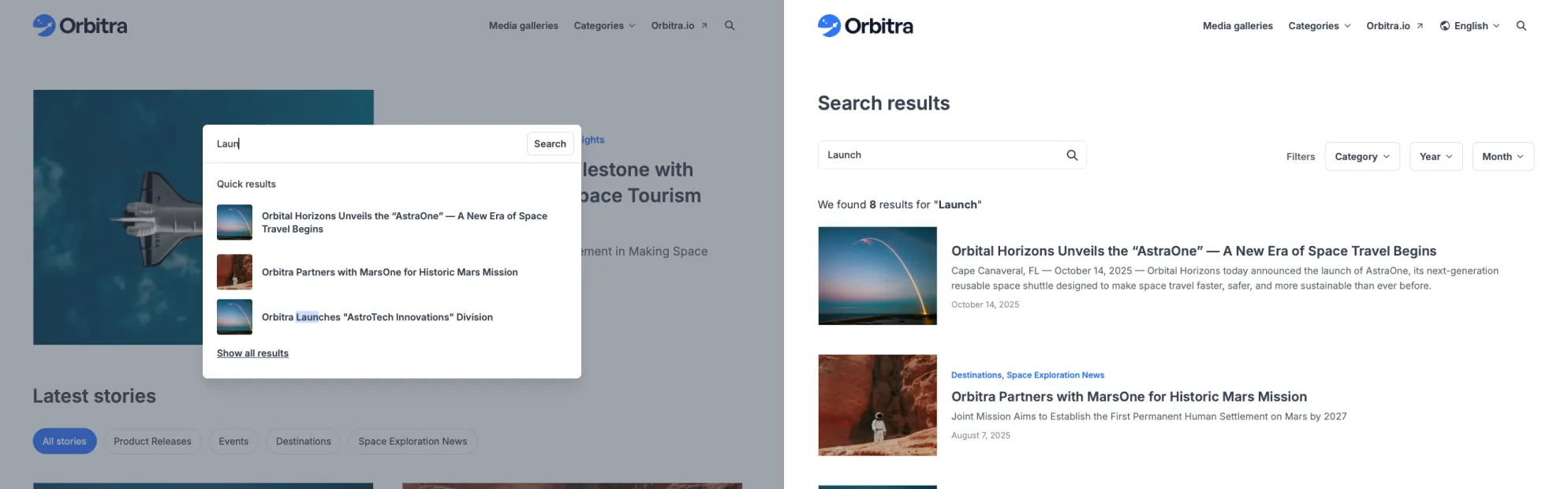Open the English language dropdown
The width and height of the screenshot is (1568, 489).
(x=1469, y=25)
